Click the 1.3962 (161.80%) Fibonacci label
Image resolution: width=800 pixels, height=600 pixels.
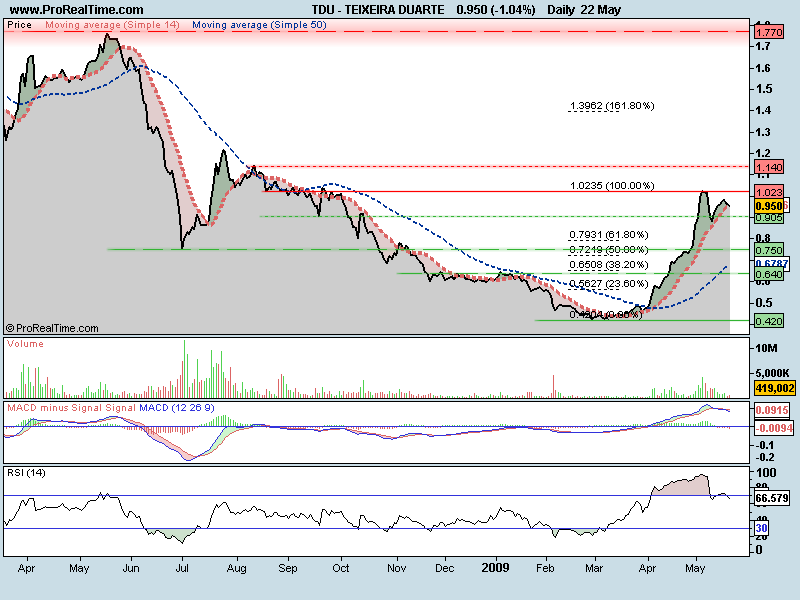pyautogui.click(x=612, y=106)
